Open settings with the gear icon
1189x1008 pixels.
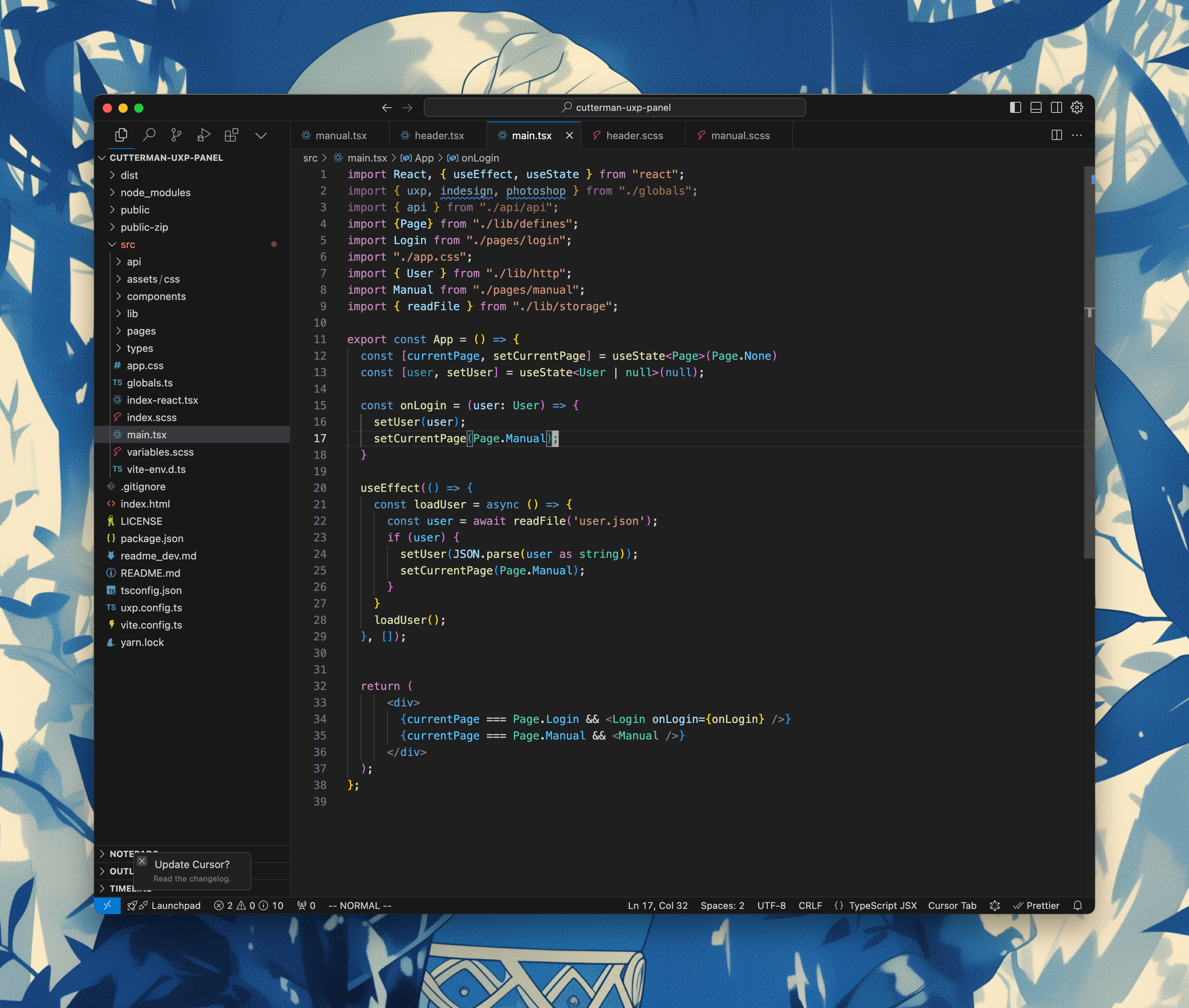pos(1077,107)
